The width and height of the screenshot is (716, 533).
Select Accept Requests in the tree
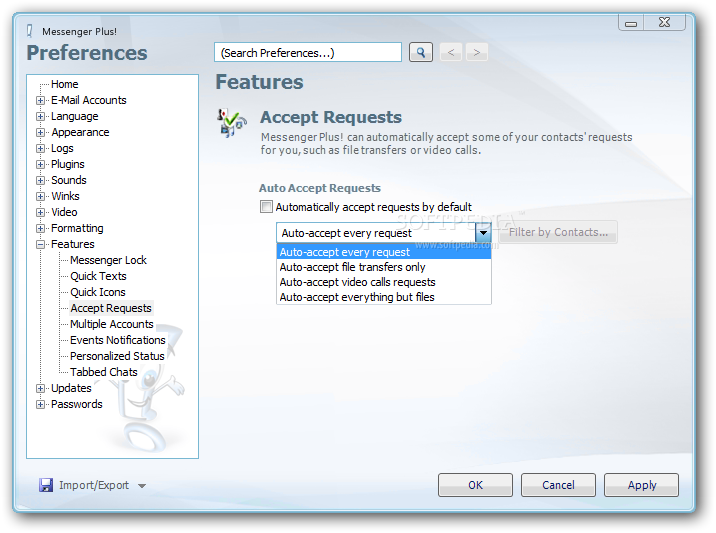111,308
